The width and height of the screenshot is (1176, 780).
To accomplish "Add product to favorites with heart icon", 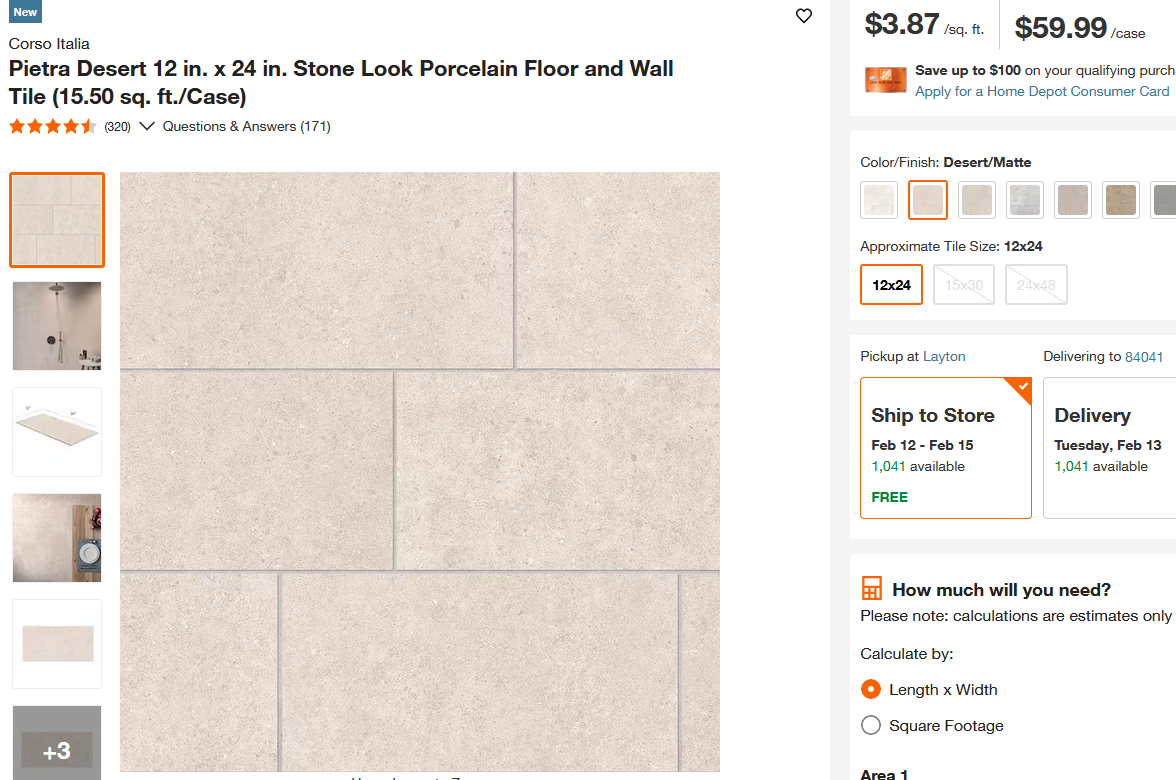I will [x=803, y=16].
